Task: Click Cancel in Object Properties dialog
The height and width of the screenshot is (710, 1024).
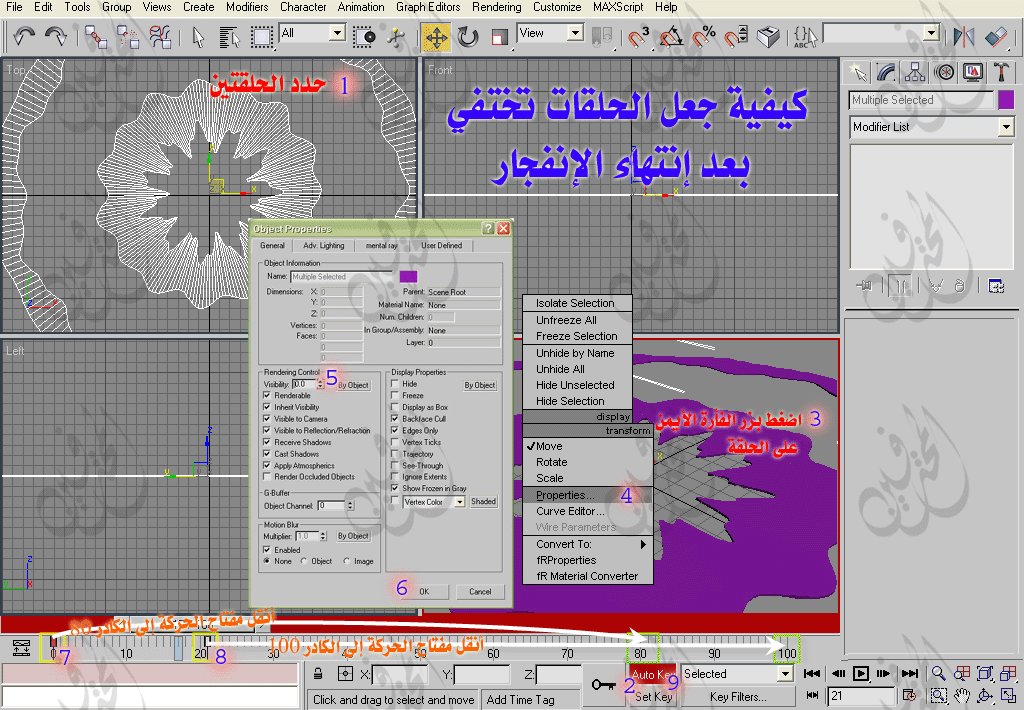Action: coord(480,591)
